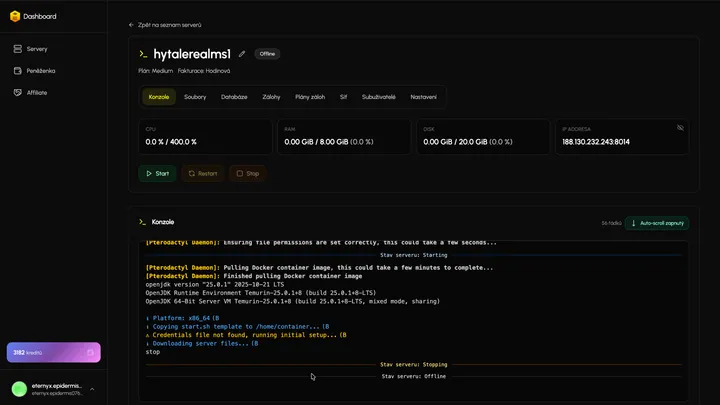Viewport: 720px width, 405px height.
Task: Open the Databáze tab
Action: 234,97
